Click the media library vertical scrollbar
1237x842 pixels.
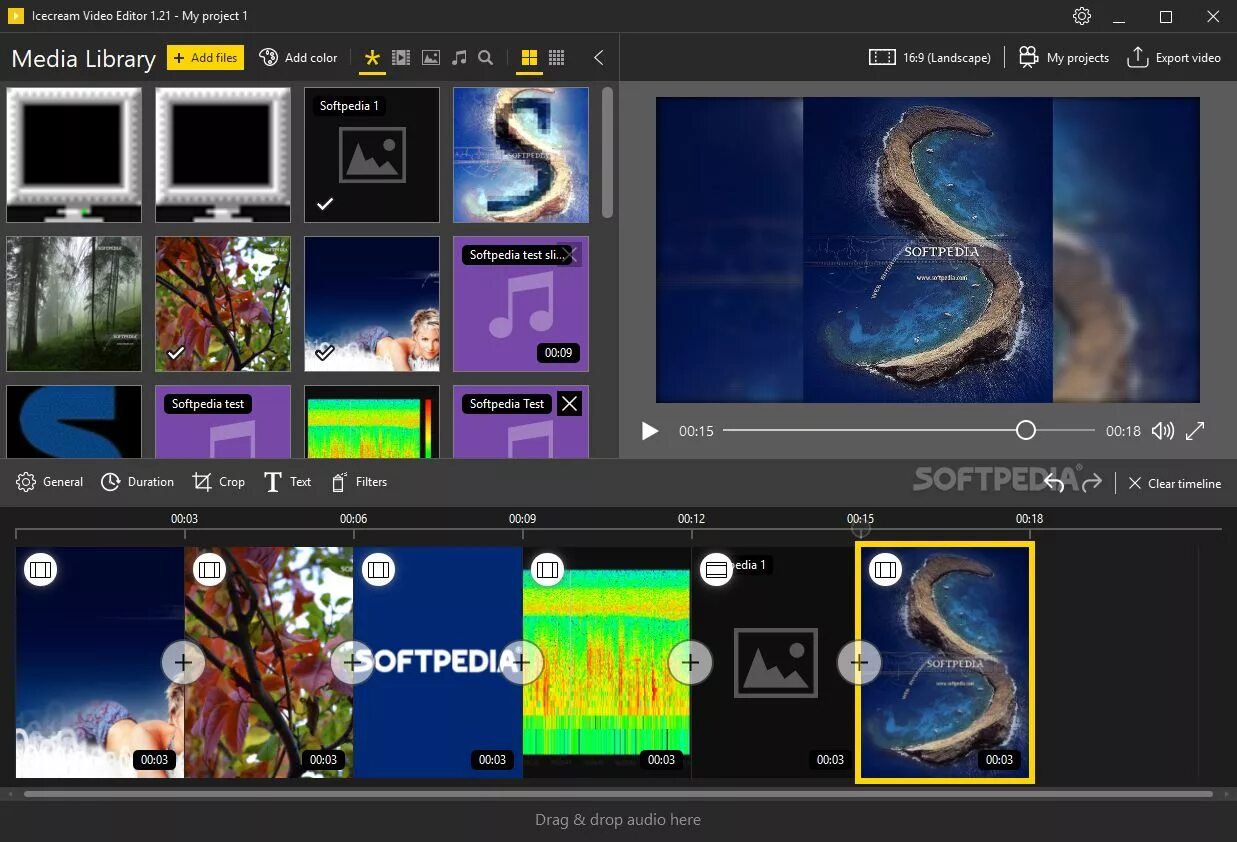(607, 152)
